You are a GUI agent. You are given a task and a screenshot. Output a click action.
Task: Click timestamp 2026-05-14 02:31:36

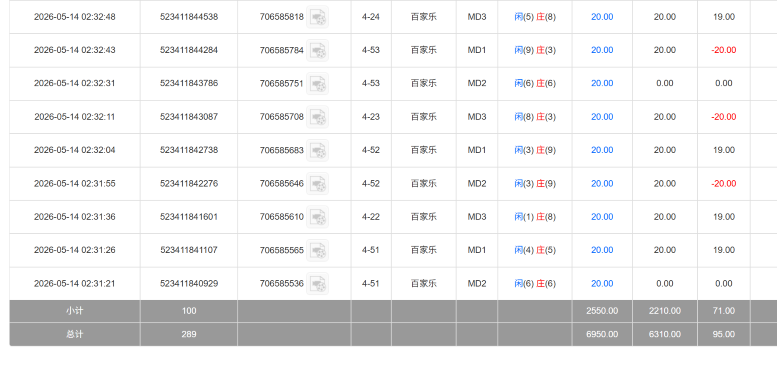tap(74, 216)
